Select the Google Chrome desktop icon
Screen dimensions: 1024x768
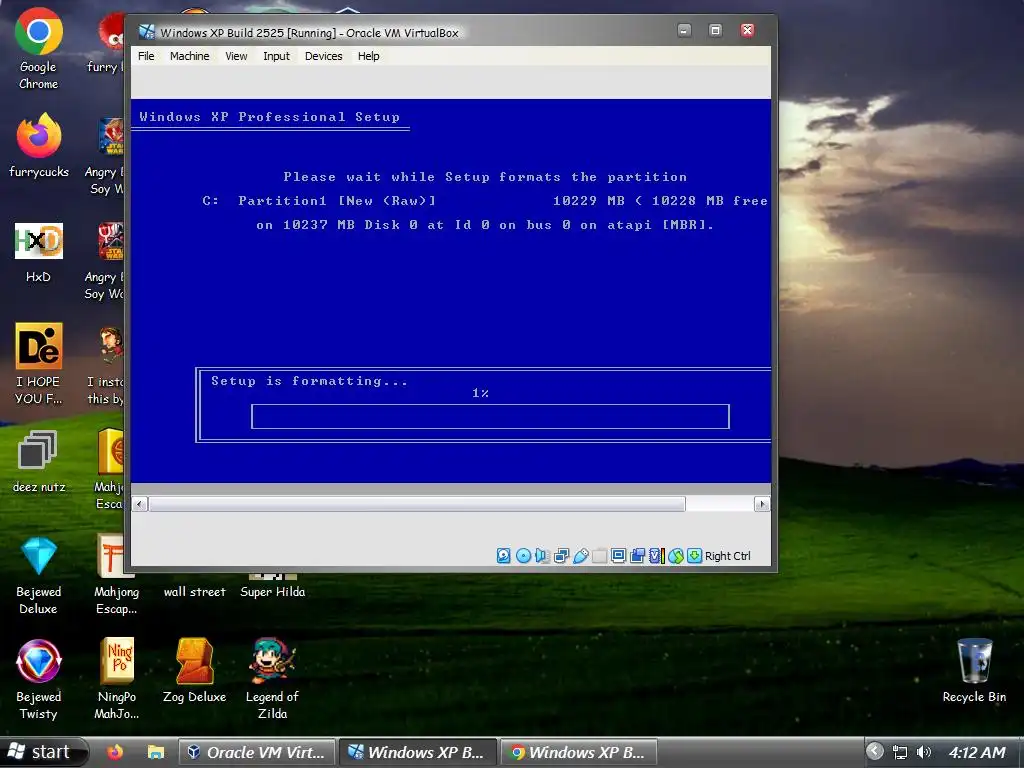tap(39, 49)
